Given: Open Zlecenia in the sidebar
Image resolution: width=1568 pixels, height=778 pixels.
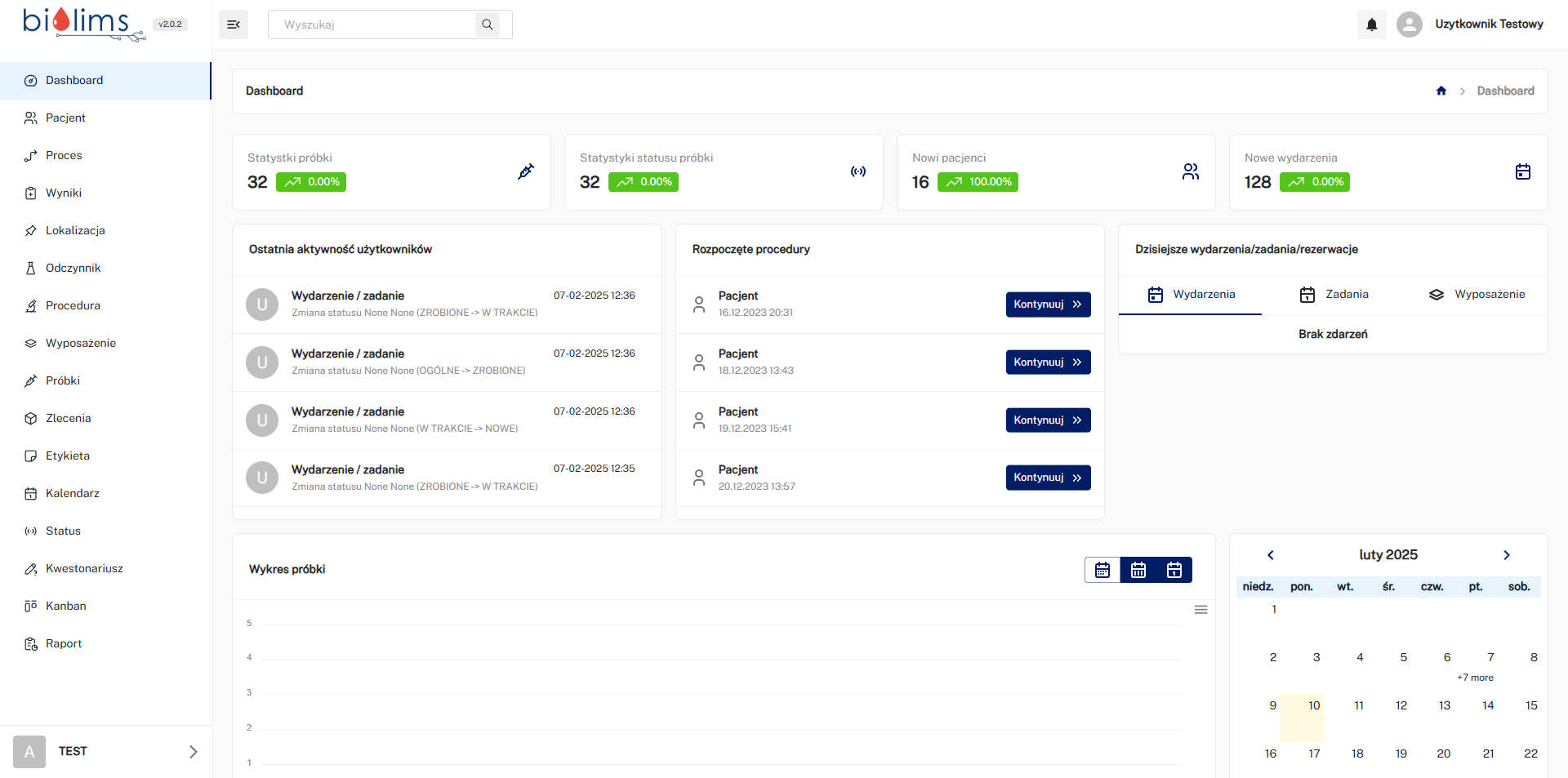Looking at the screenshot, I should (105, 419).
